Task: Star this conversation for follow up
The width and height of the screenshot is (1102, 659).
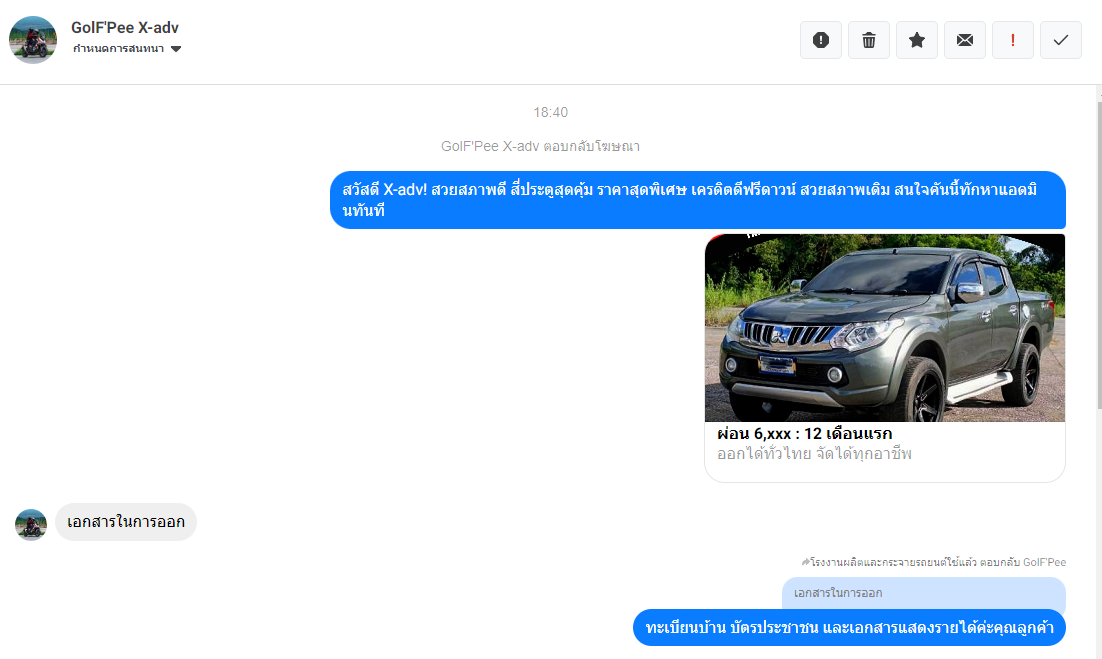Action: click(916, 40)
